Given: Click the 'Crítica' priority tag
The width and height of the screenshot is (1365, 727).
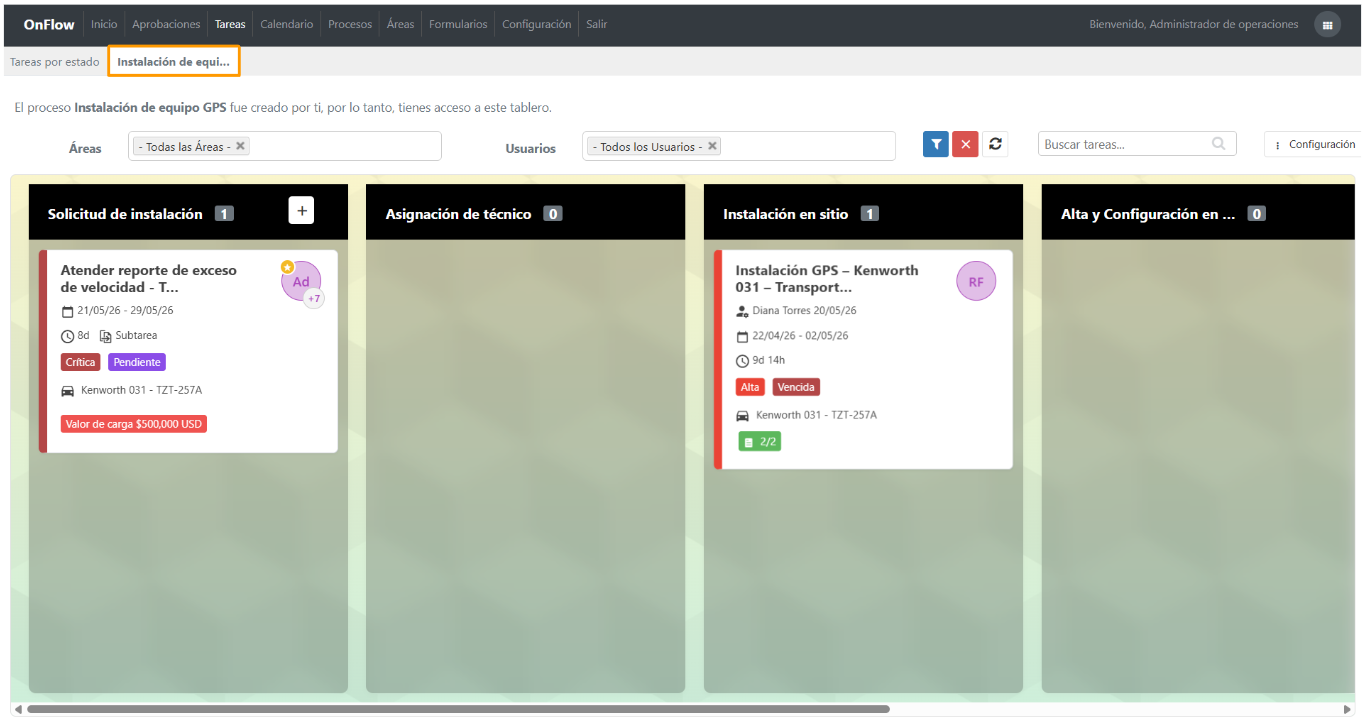Looking at the screenshot, I should (81, 362).
